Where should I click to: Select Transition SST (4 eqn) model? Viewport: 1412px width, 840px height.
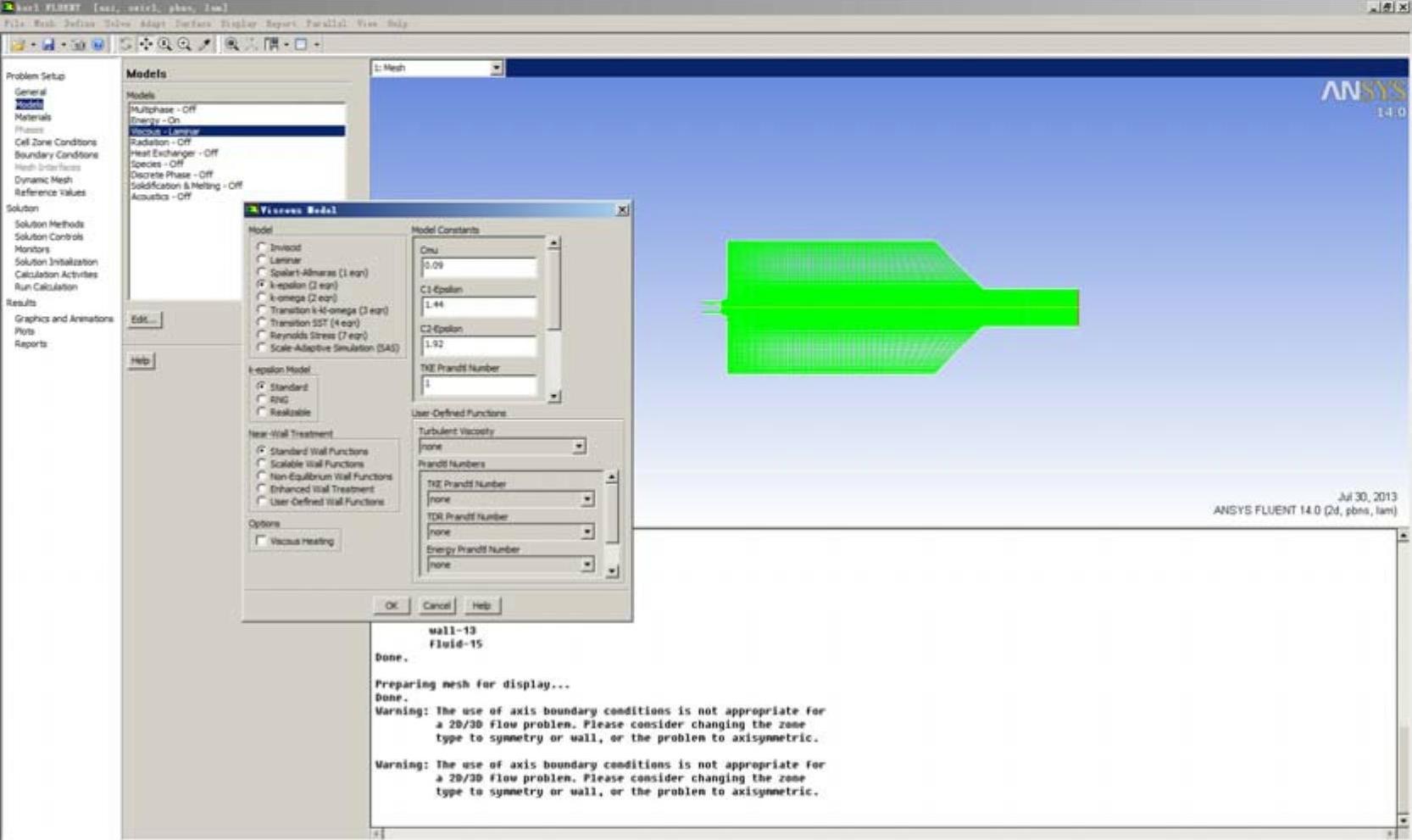(x=261, y=323)
